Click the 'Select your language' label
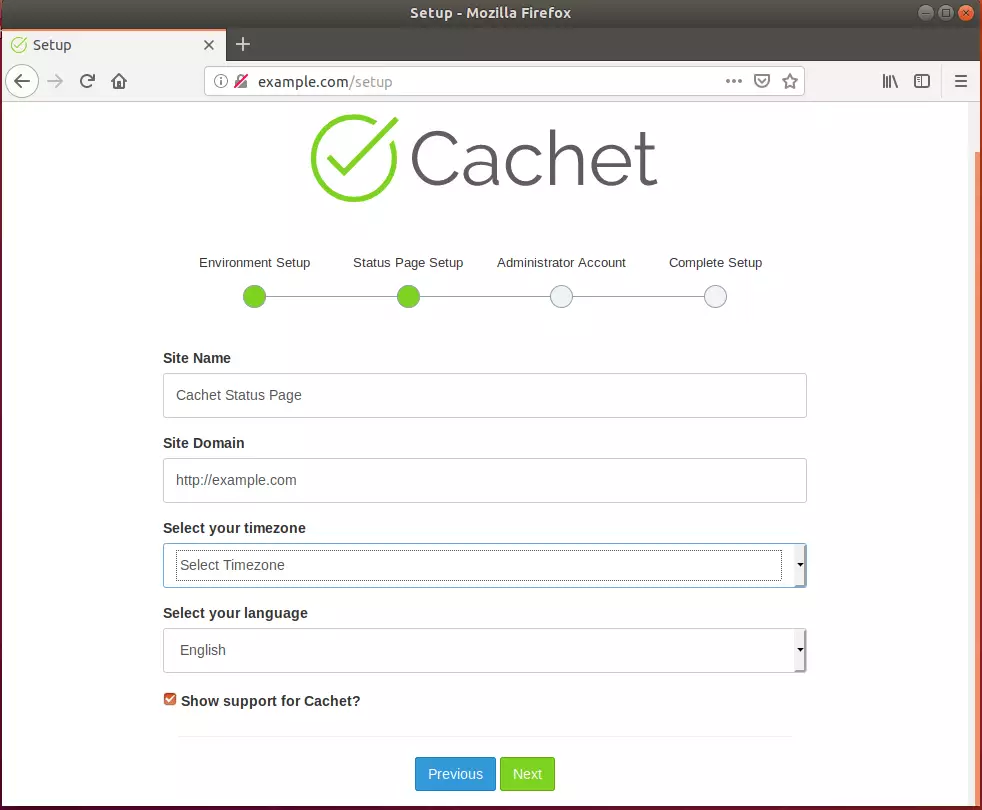The image size is (982, 810). pyautogui.click(x=235, y=613)
